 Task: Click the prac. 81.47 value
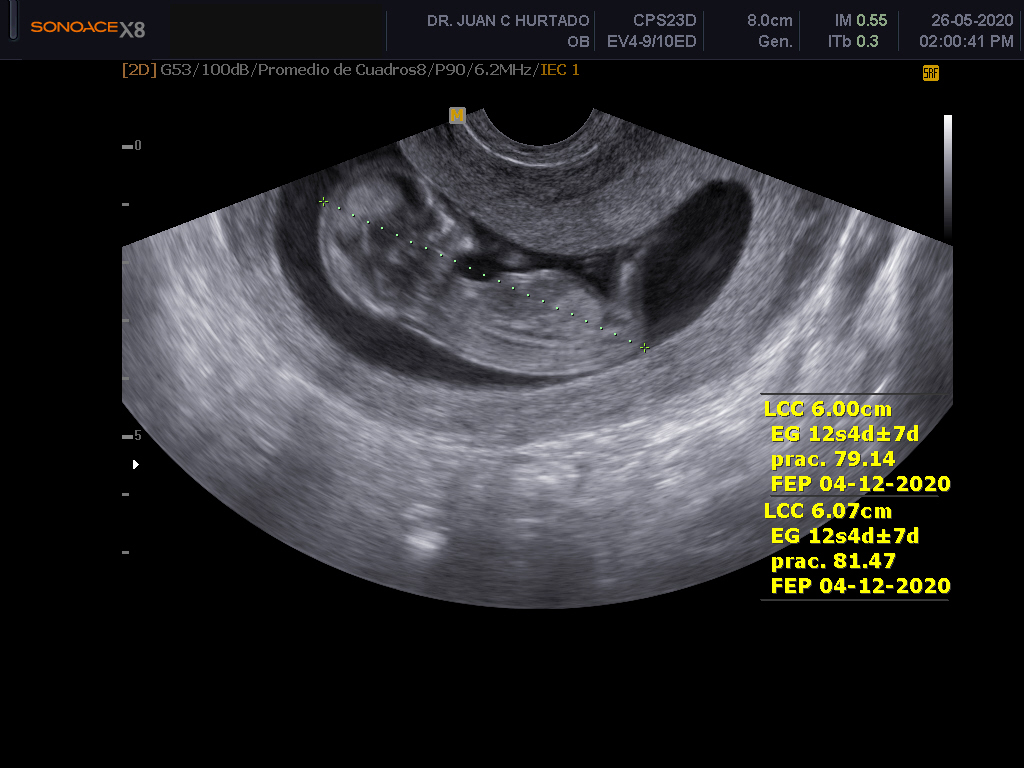point(833,562)
